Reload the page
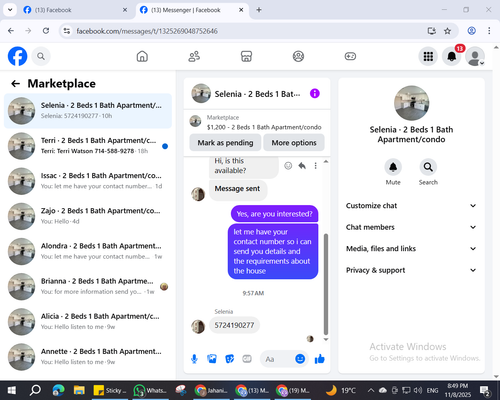This screenshot has height=400, width=500. pyautogui.click(x=46, y=31)
